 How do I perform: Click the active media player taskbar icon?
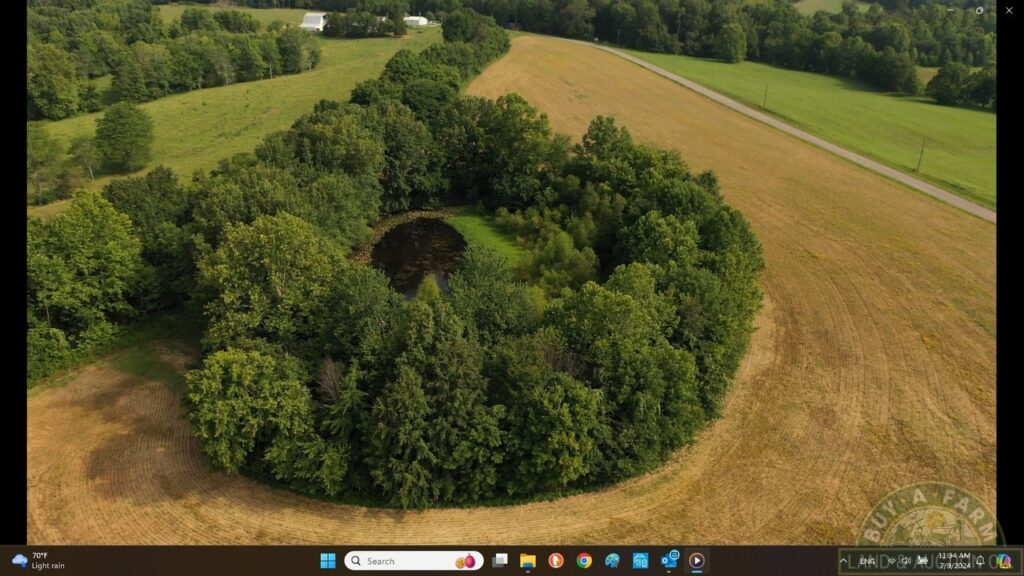pyautogui.click(x=697, y=561)
